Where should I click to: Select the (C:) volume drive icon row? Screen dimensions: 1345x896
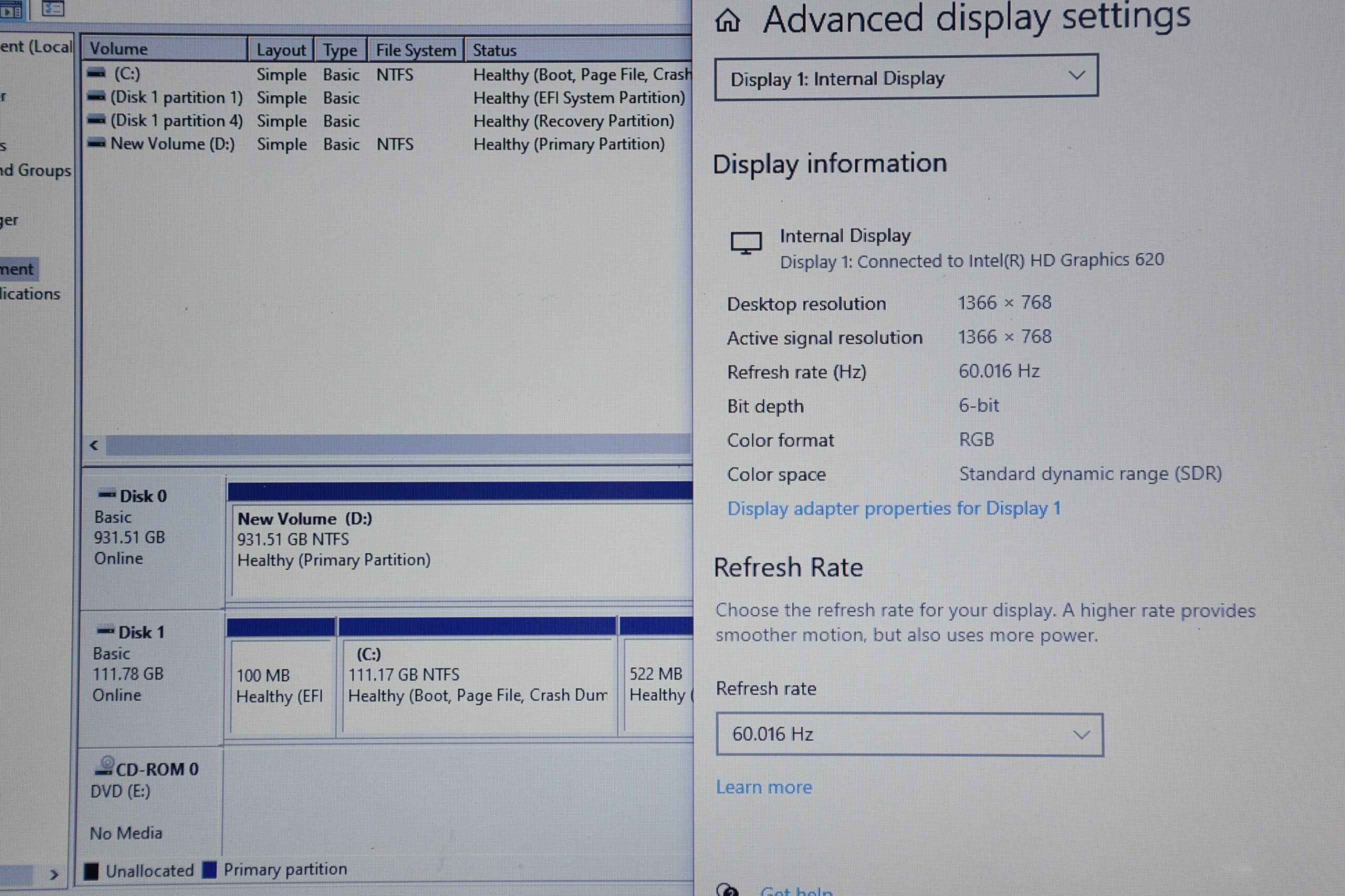[x=96, y=74]
